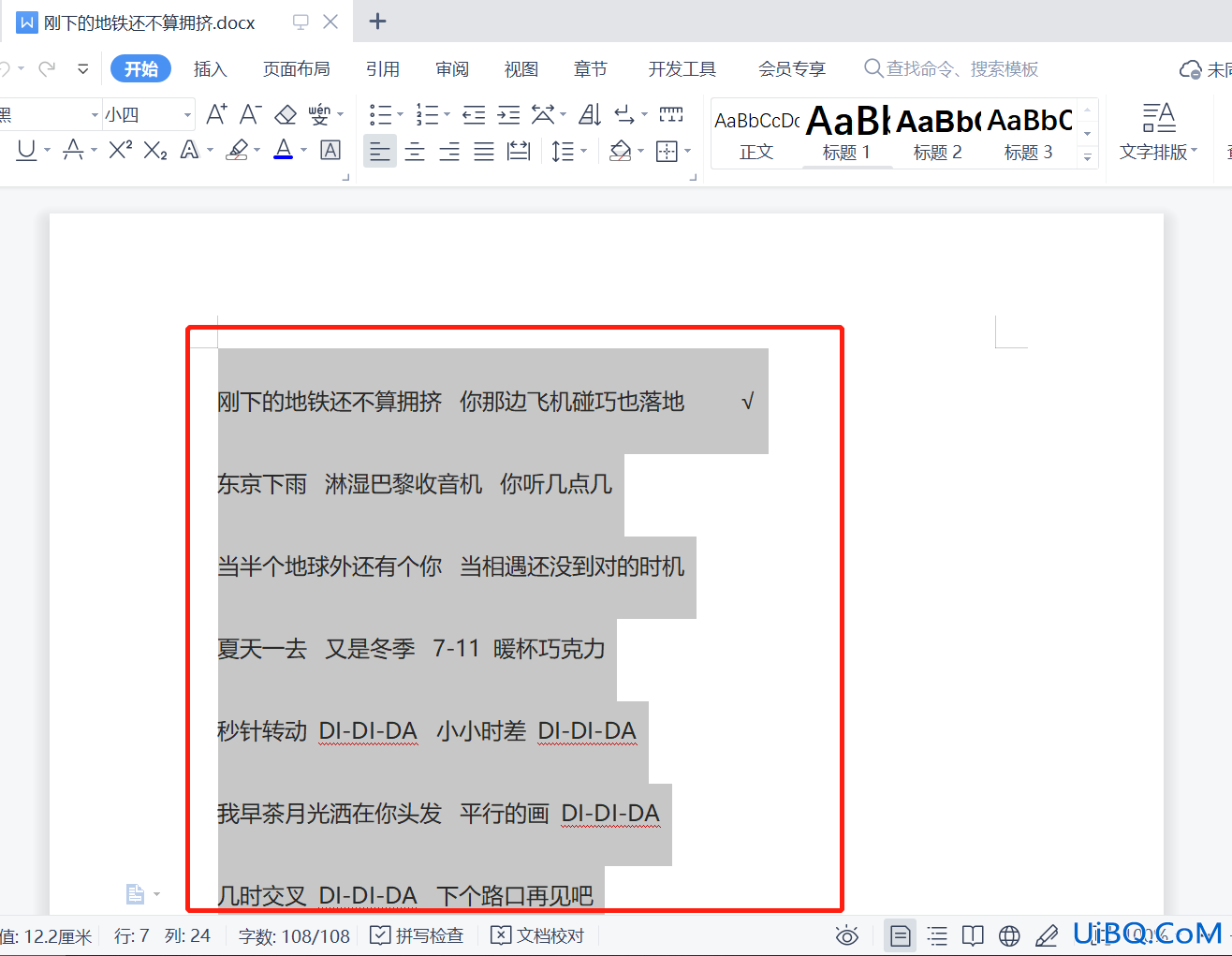Apply borders to paragraph

(667, 151)
